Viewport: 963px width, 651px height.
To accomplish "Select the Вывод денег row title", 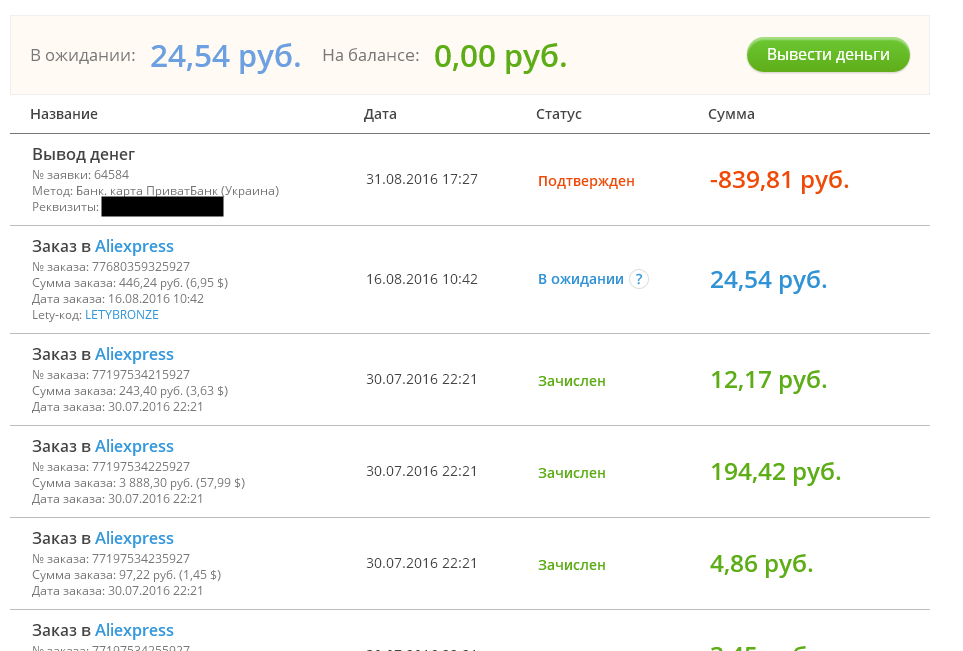I will [84, 154].
